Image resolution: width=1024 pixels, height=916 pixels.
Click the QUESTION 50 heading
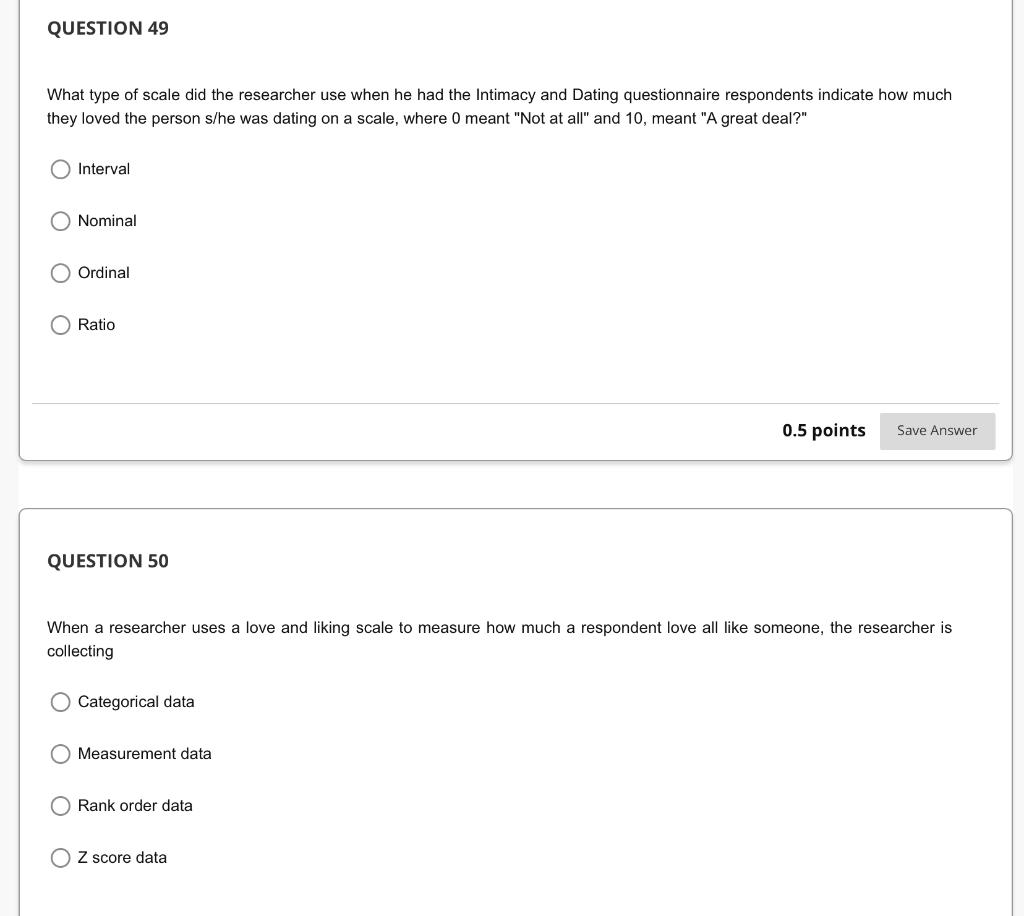click(x=107, y=561)
